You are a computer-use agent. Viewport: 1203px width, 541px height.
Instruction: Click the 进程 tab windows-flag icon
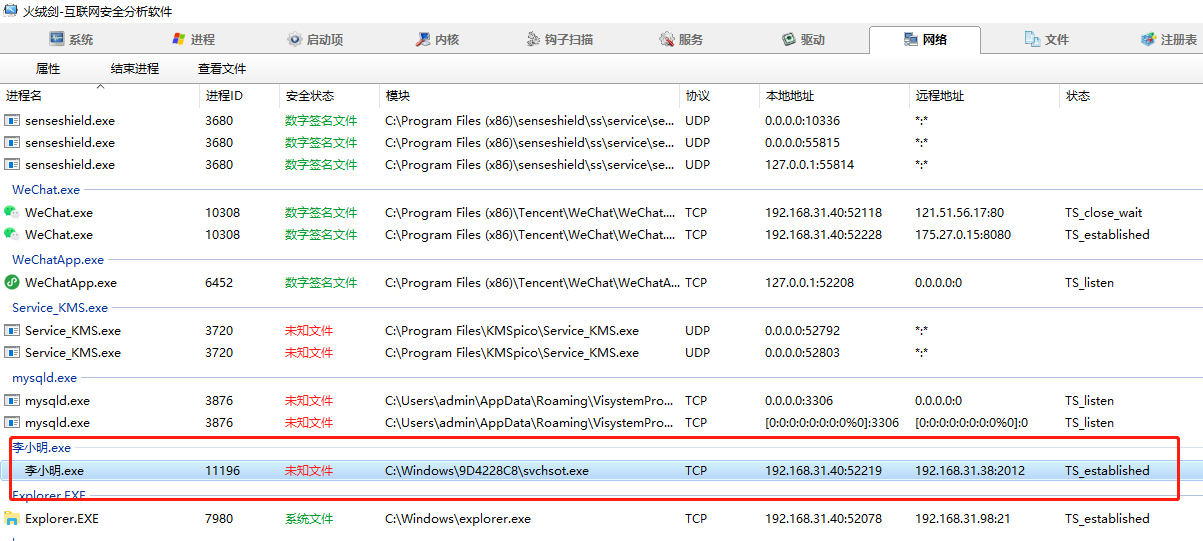tap(179, 39)
